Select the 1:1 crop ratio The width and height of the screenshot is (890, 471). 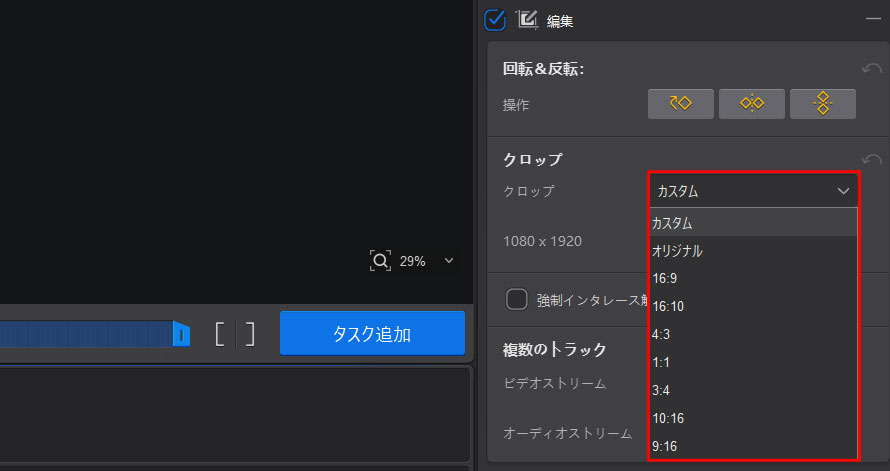click(x=753, y=361)
